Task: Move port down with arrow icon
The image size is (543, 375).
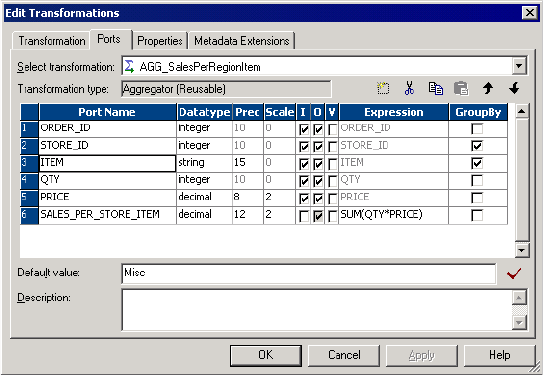Action: click(514, 89)
